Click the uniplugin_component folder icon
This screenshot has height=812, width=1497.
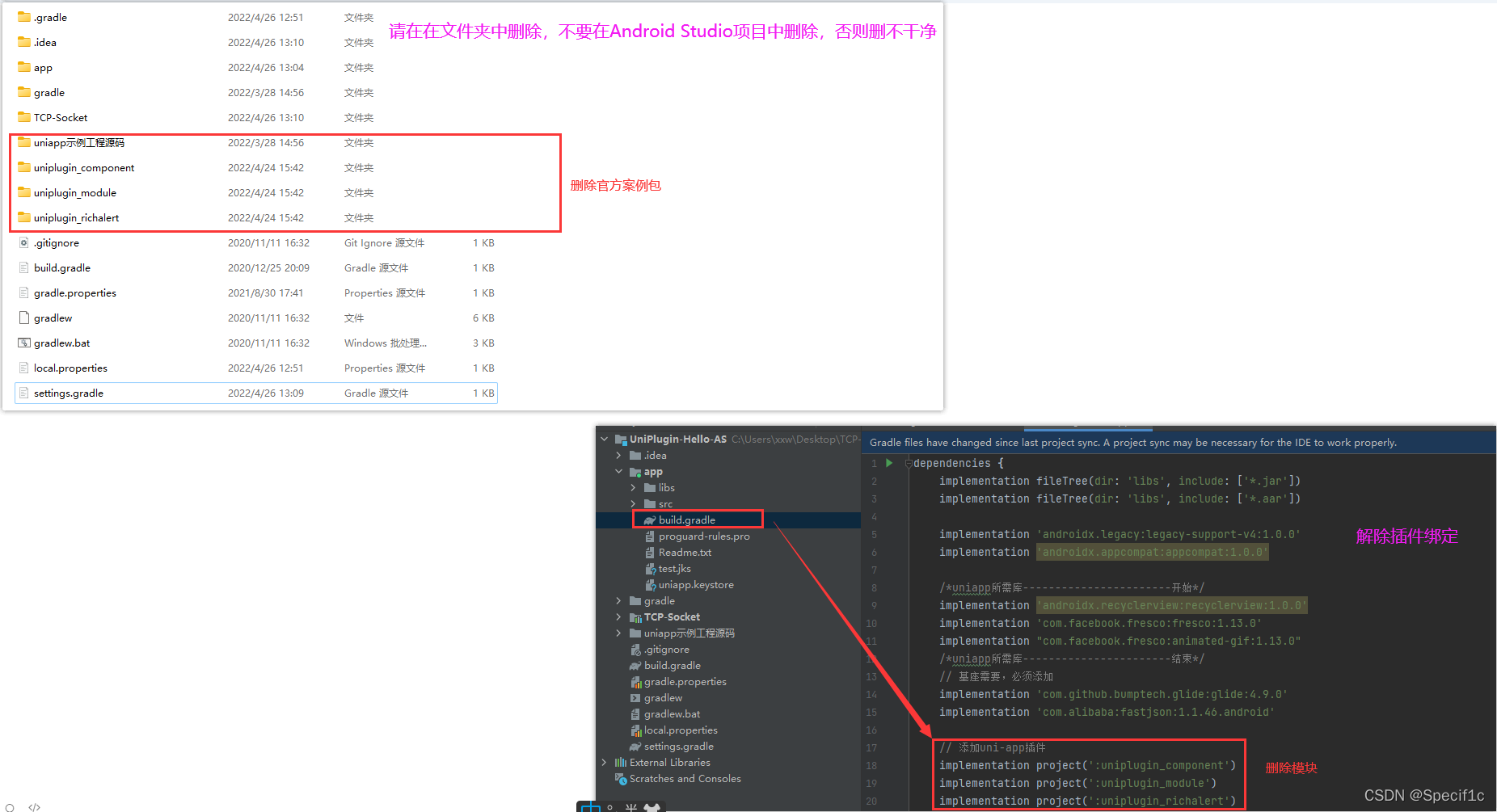click(24, 167)
